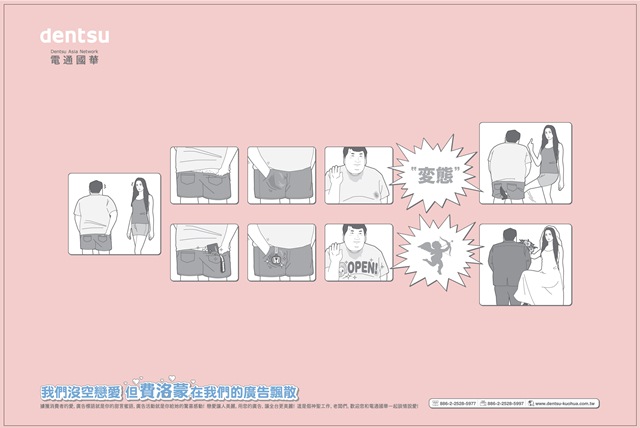Select the first panel with man and woman
The width and height of the screenshot is (640, 428).
click(114, 213)
